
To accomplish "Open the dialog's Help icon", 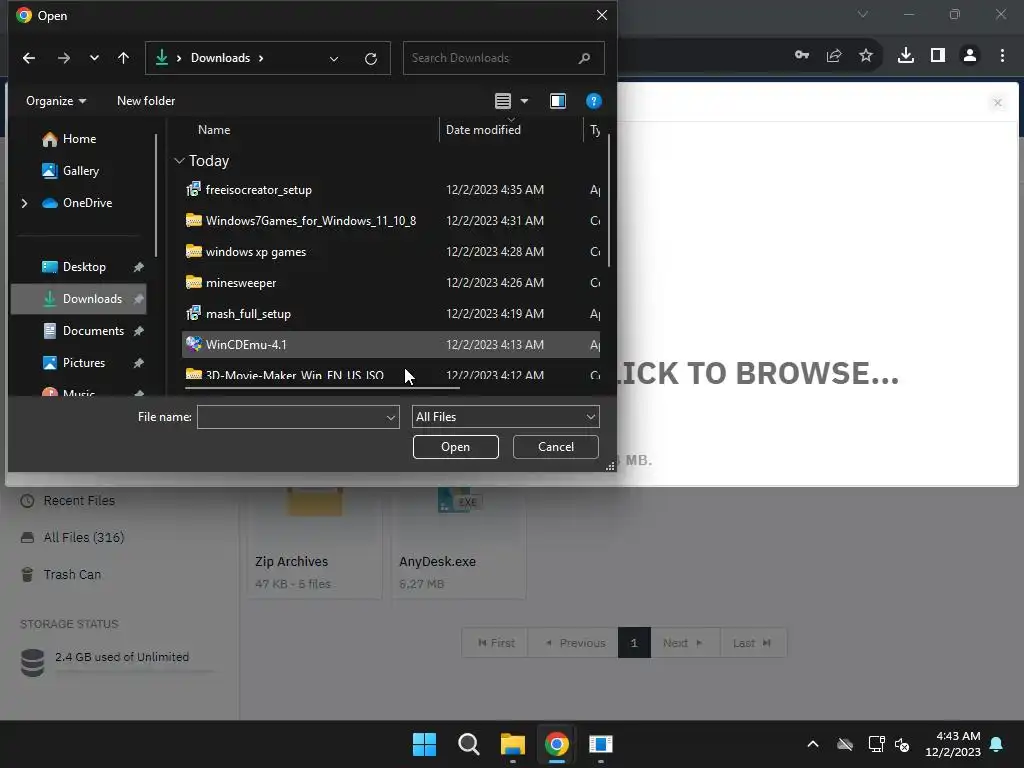I will [x=594, y=101].
